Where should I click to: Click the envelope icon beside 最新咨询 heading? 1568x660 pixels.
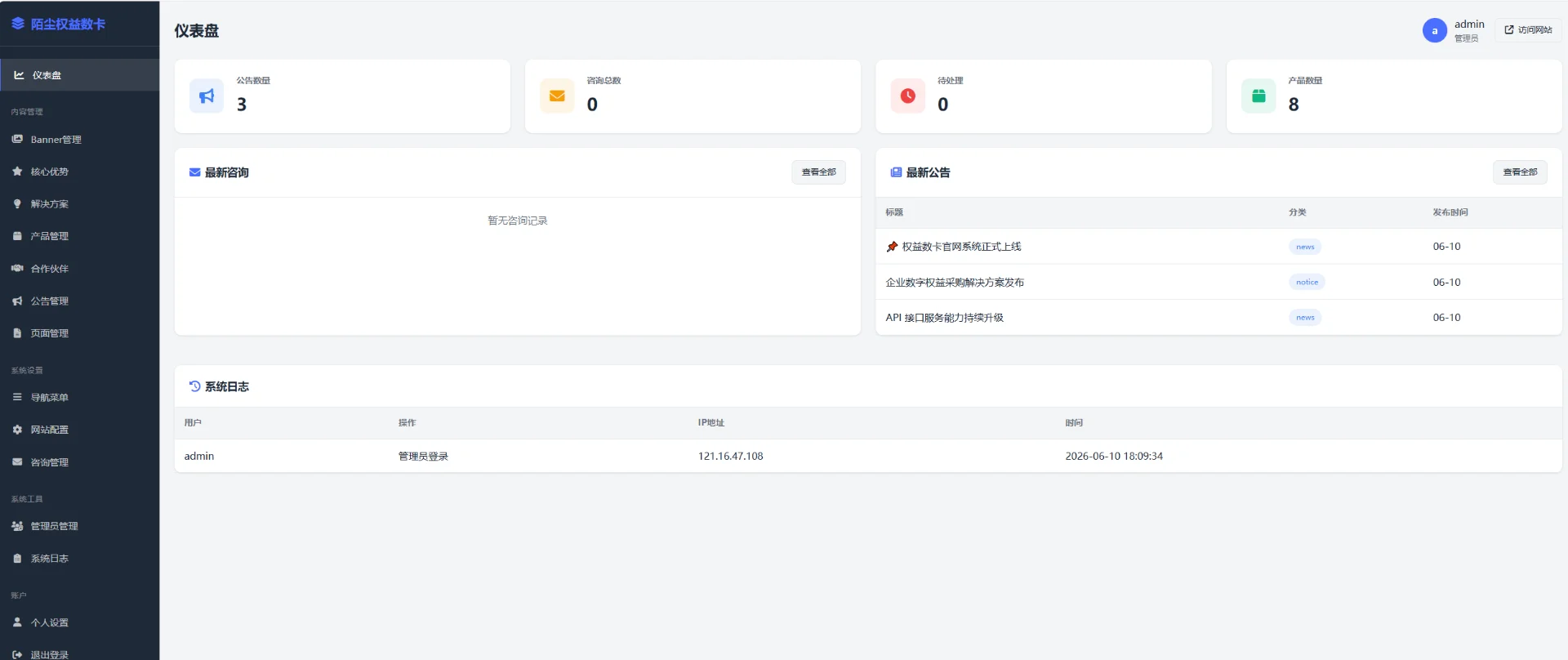click(x=194, y=172)
